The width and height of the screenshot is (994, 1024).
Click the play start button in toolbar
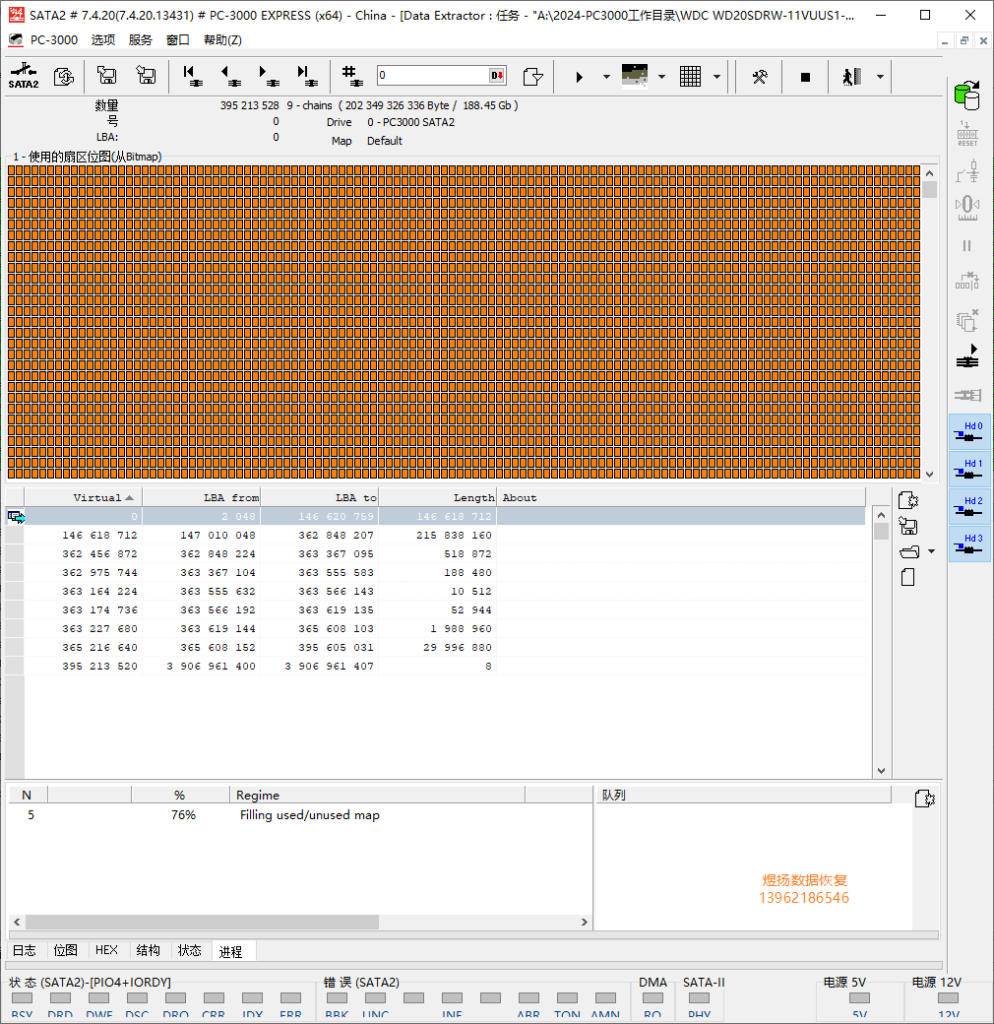(x=579, y=77)
